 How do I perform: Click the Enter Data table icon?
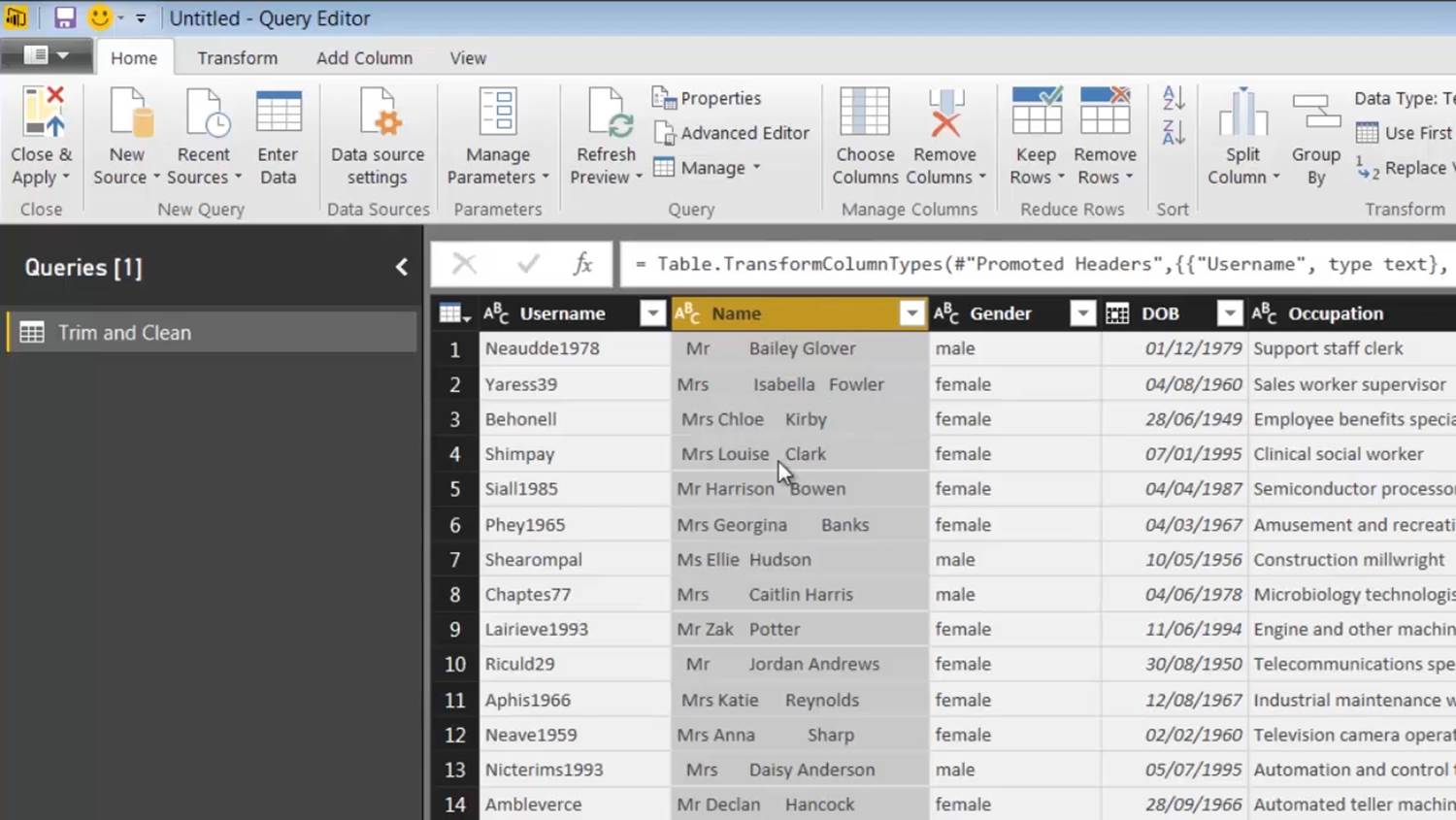coord(278,113)
